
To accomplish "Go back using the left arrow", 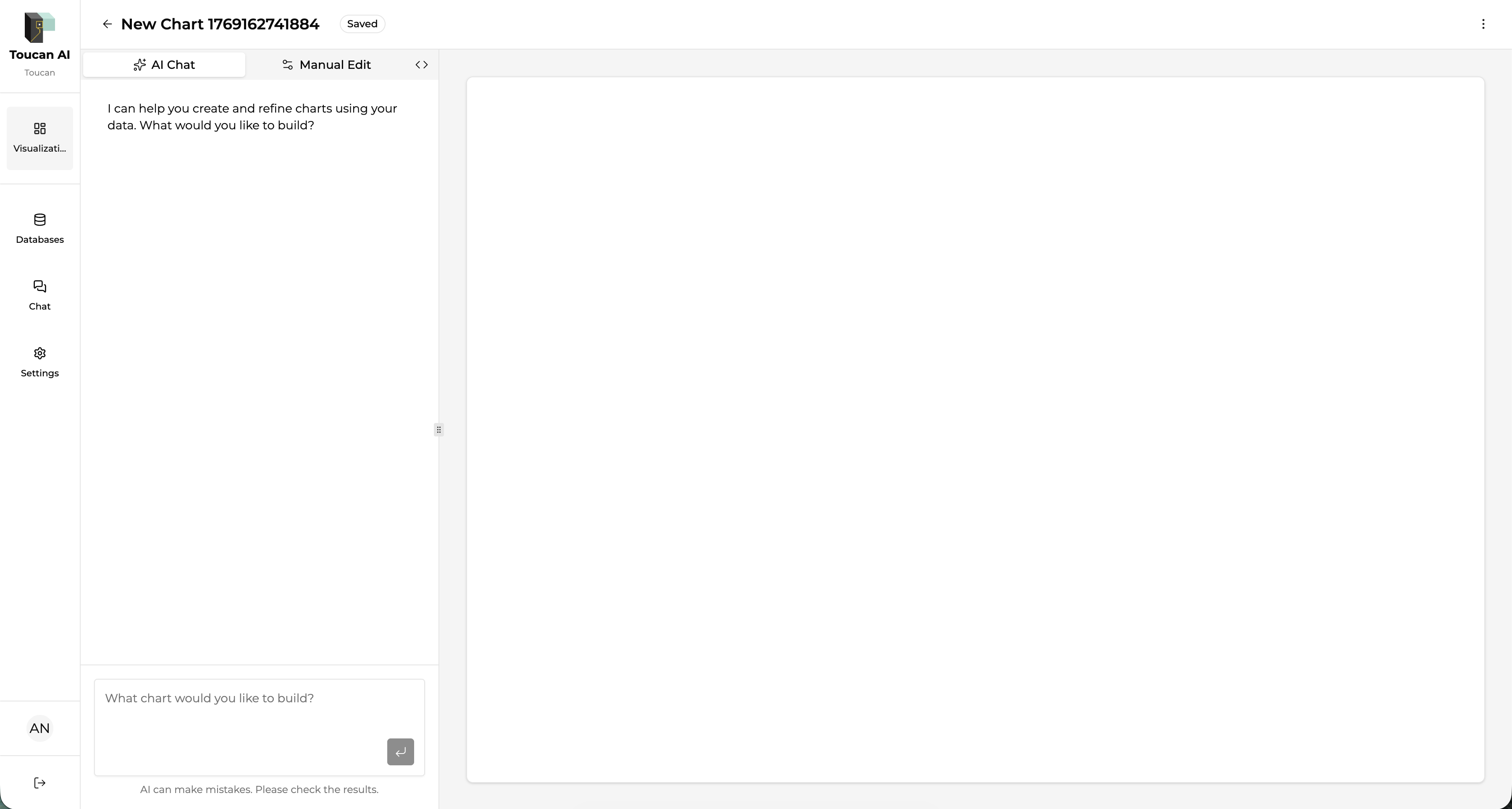I will coord(107,24).
